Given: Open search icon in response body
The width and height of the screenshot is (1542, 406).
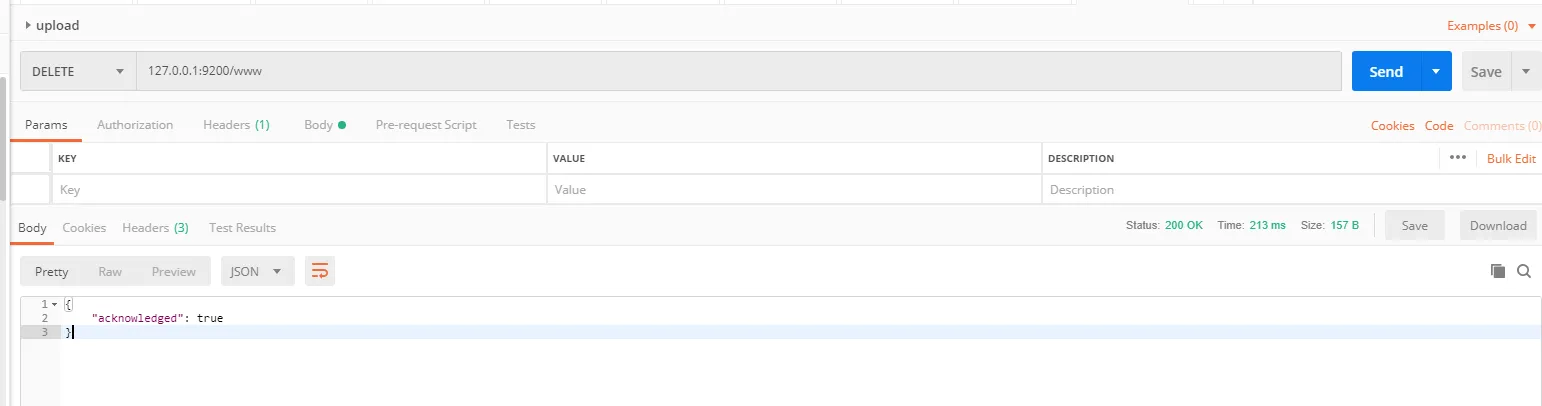Looking at the screenshot, I should click(1524, 271).
